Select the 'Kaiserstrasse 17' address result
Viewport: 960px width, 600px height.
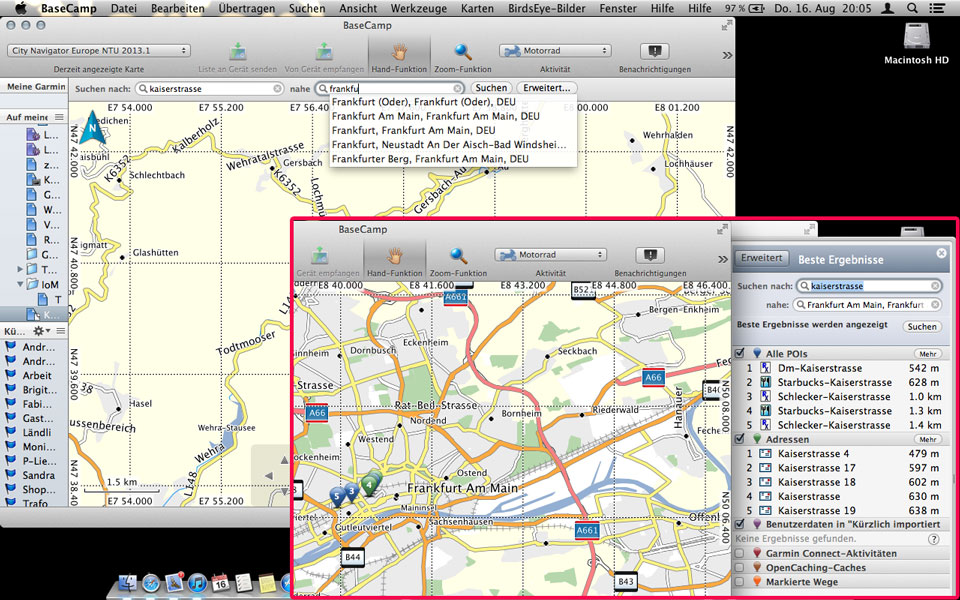pyautogui.click(x=841, y=468)
